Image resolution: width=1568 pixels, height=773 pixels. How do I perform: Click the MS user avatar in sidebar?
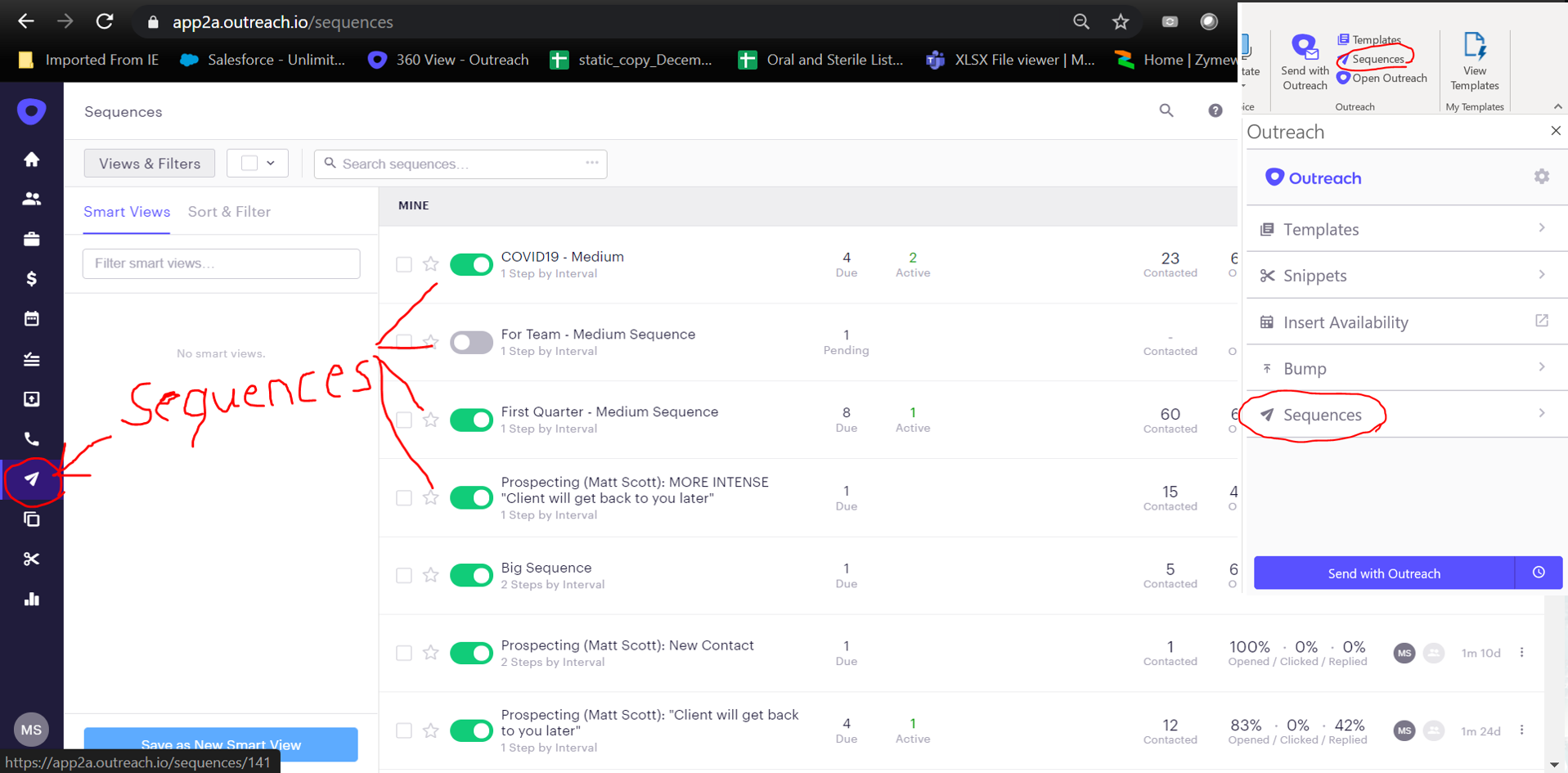point(31,730)
